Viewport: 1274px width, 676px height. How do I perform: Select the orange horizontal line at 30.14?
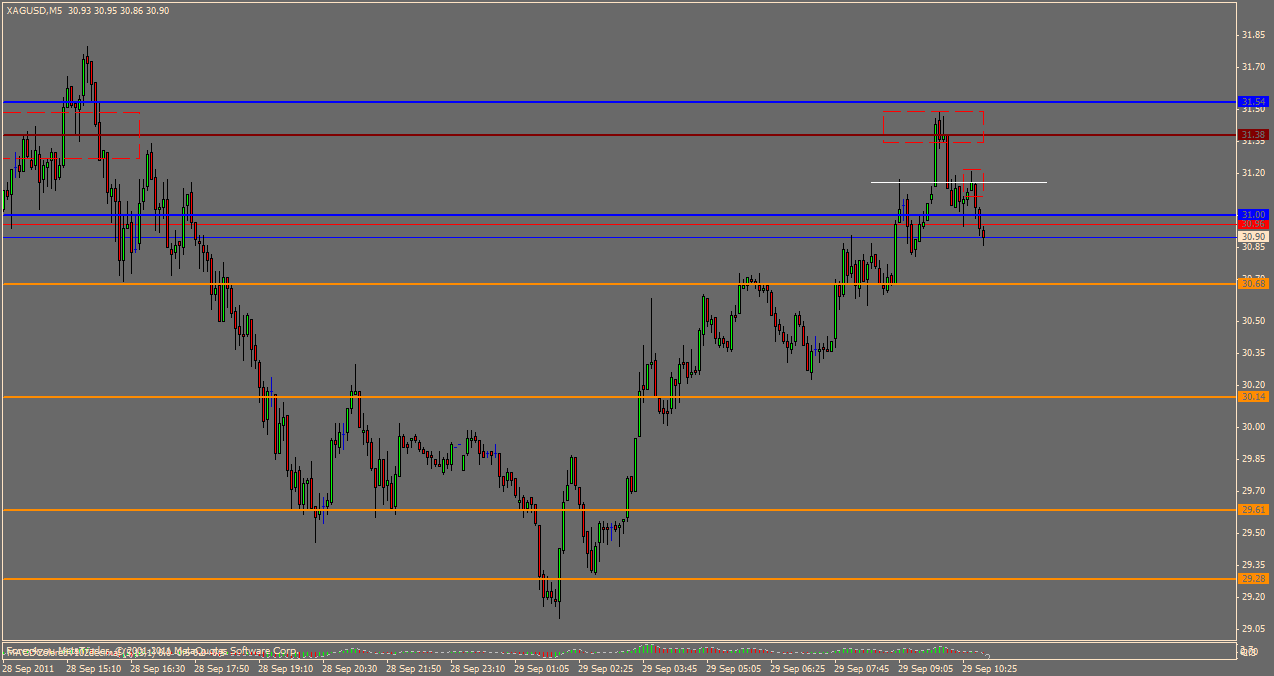click(620, 397)
